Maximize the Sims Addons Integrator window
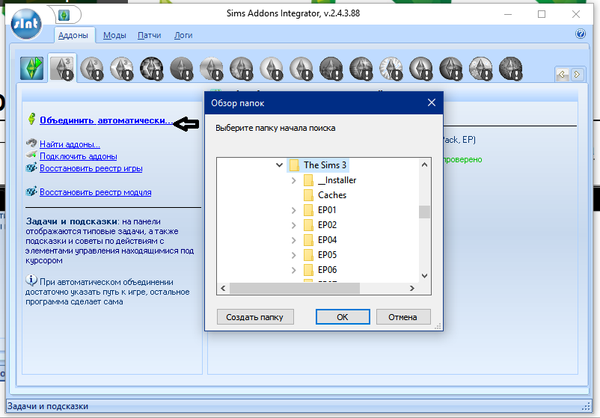The width and height of the screenshot is (600, 418). pyautogui.click(x=541, y=14)
